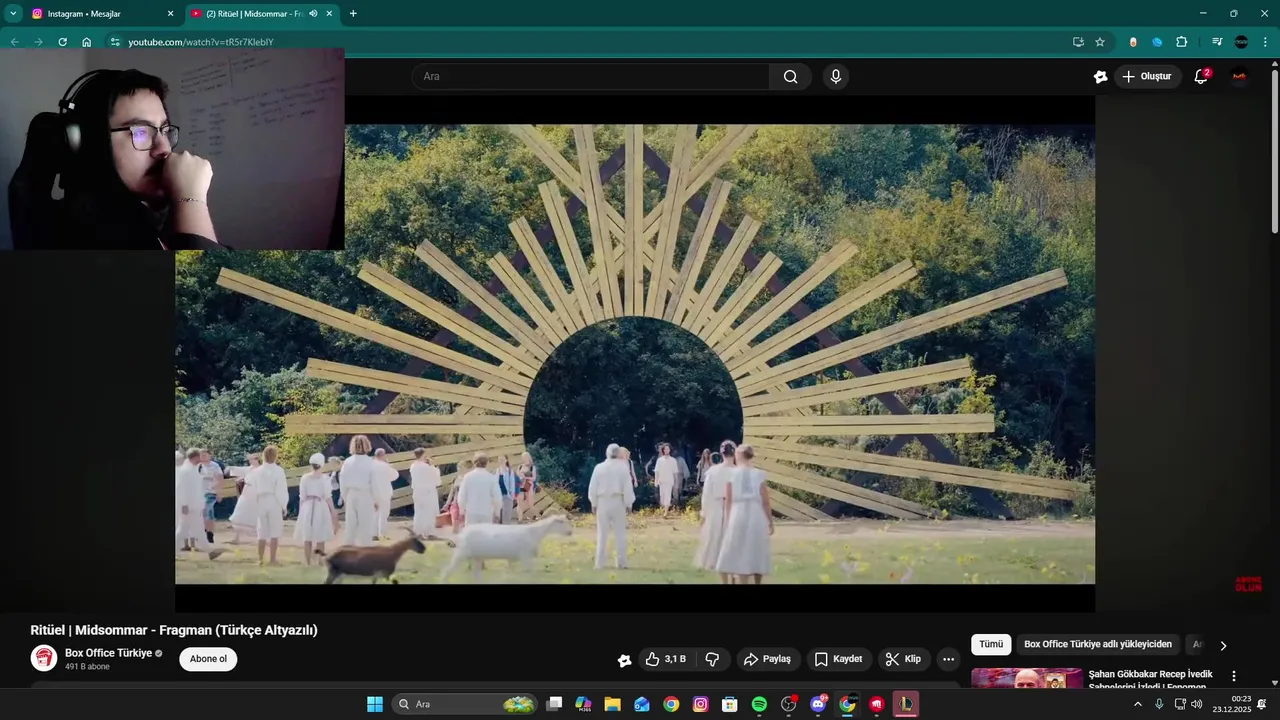Screen dimensions: 1280x720
Task: Click install app icon in address bar
Action: pos(1078,42)
